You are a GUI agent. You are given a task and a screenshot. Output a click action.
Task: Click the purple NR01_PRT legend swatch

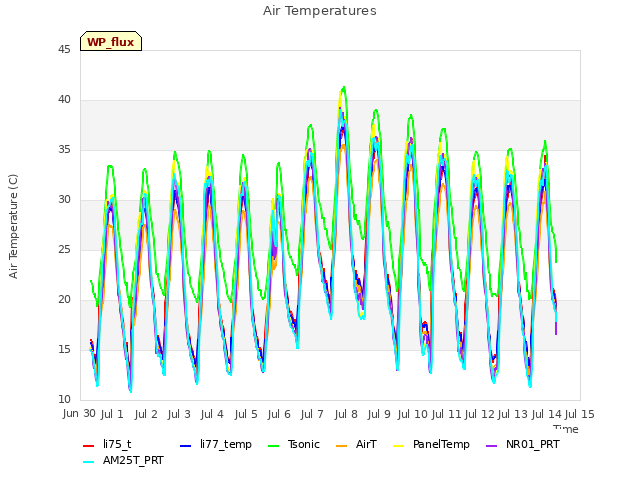492,445
